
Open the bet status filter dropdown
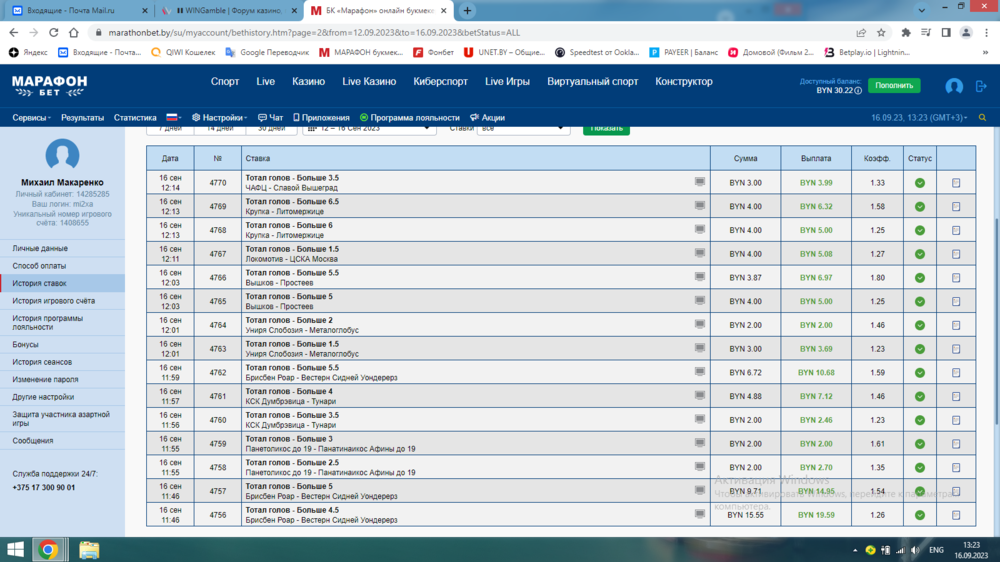click(x=523, y=129)
